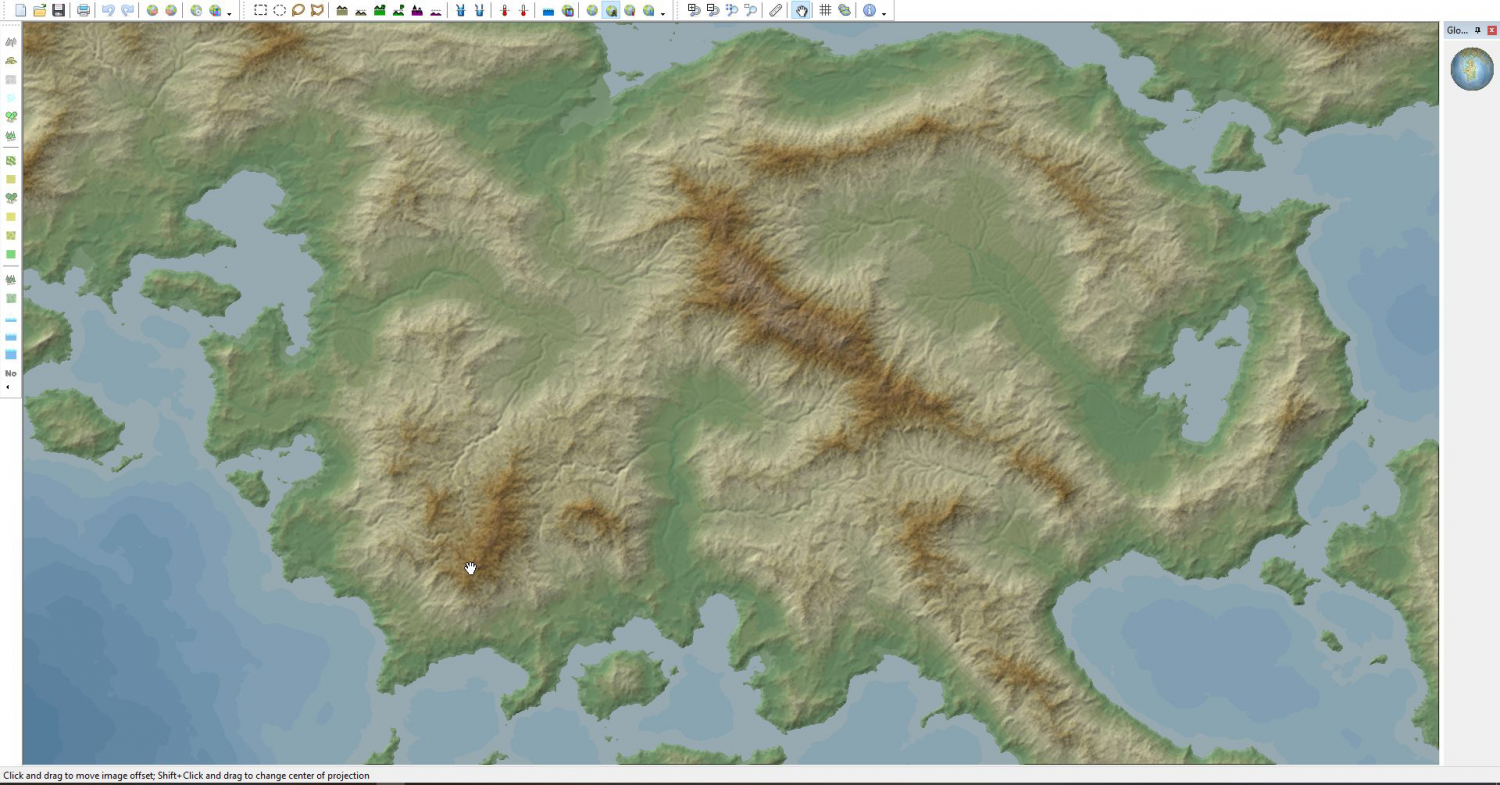
Task: Select the blue sea level fill tool
Action: pos(548,10)
